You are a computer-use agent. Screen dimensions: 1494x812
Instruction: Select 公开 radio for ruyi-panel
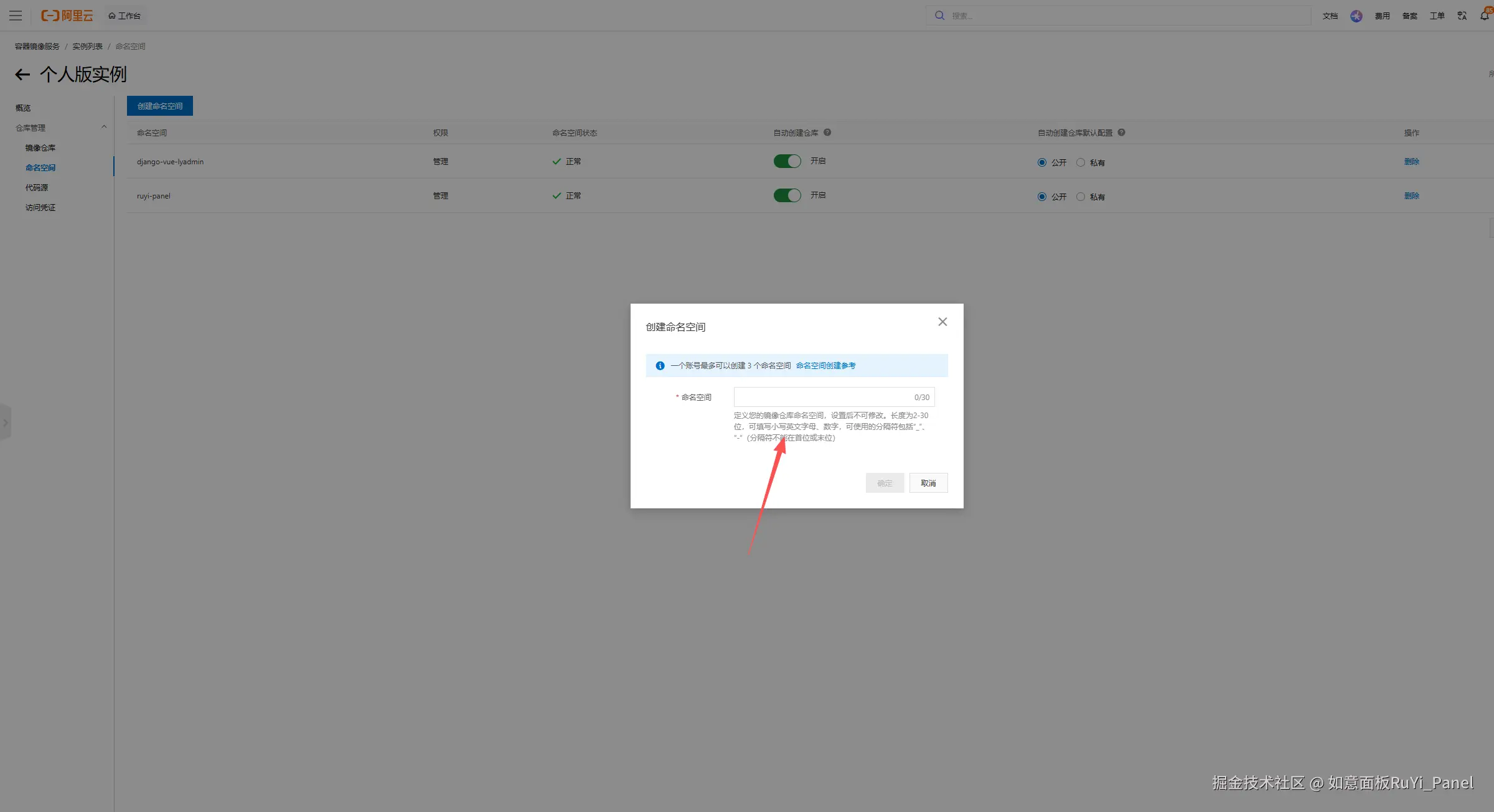(1042, 197)
